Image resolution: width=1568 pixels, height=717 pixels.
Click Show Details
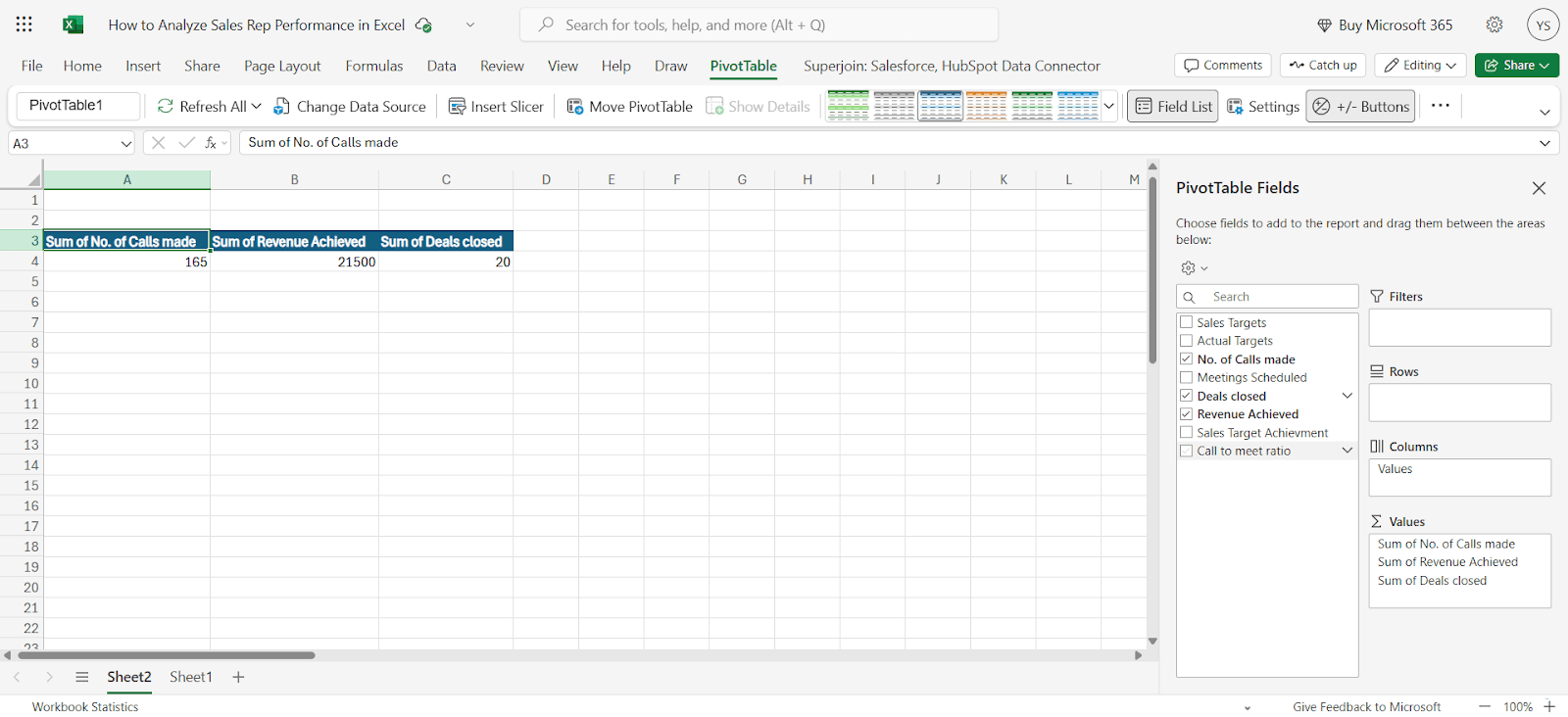(759, 106)
